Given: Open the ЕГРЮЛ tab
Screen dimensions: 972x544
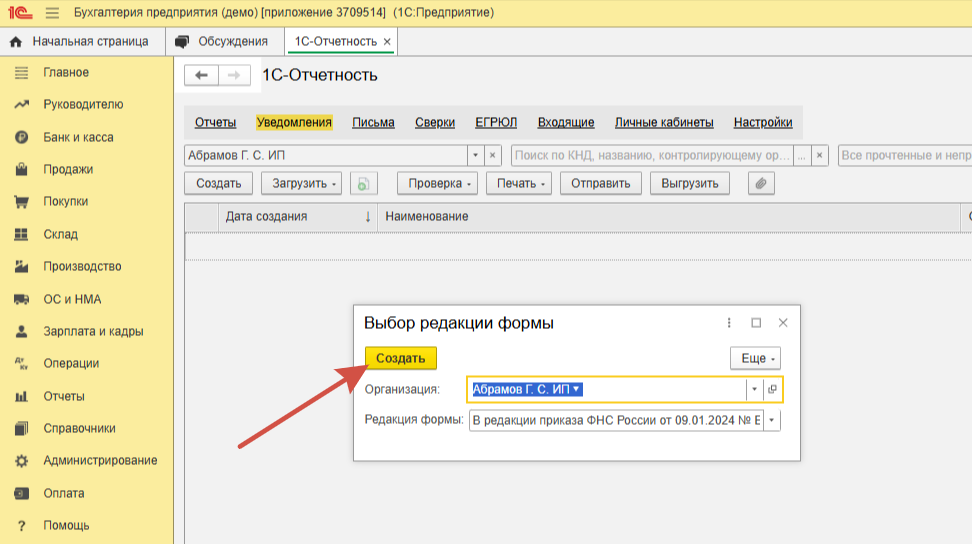Looking at the screenshot, I should coord(496,123).
